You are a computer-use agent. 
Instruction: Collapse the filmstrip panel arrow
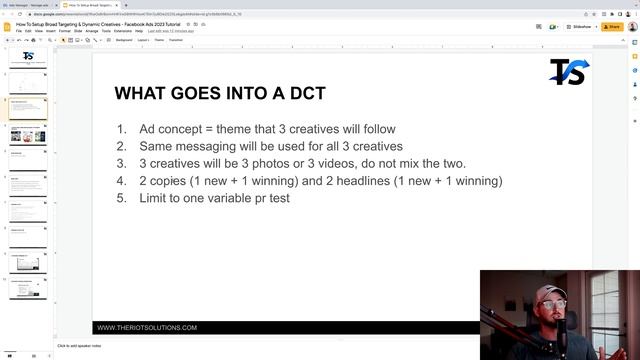[50, 356]
